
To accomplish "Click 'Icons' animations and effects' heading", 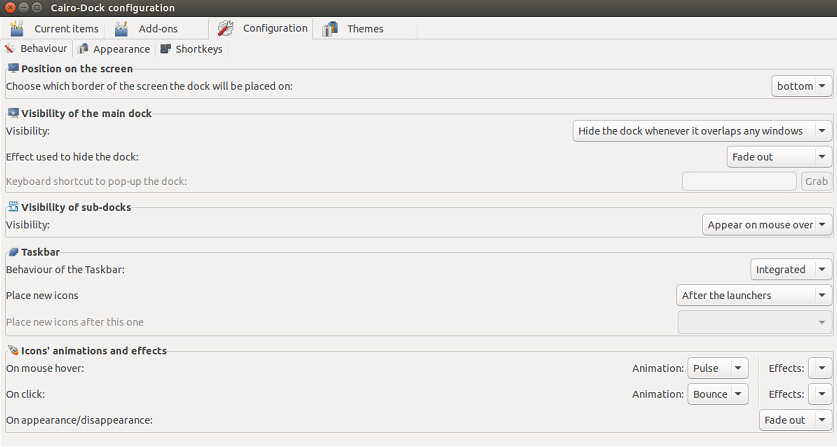I will (94, 351).
